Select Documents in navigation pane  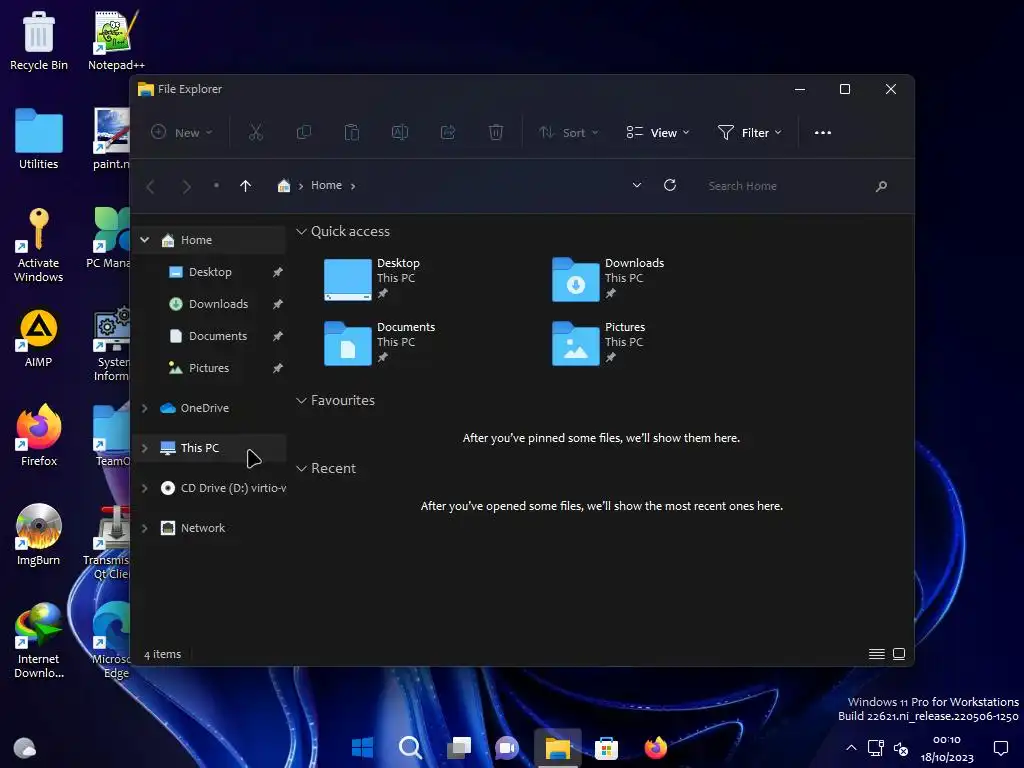coord(218,336)
